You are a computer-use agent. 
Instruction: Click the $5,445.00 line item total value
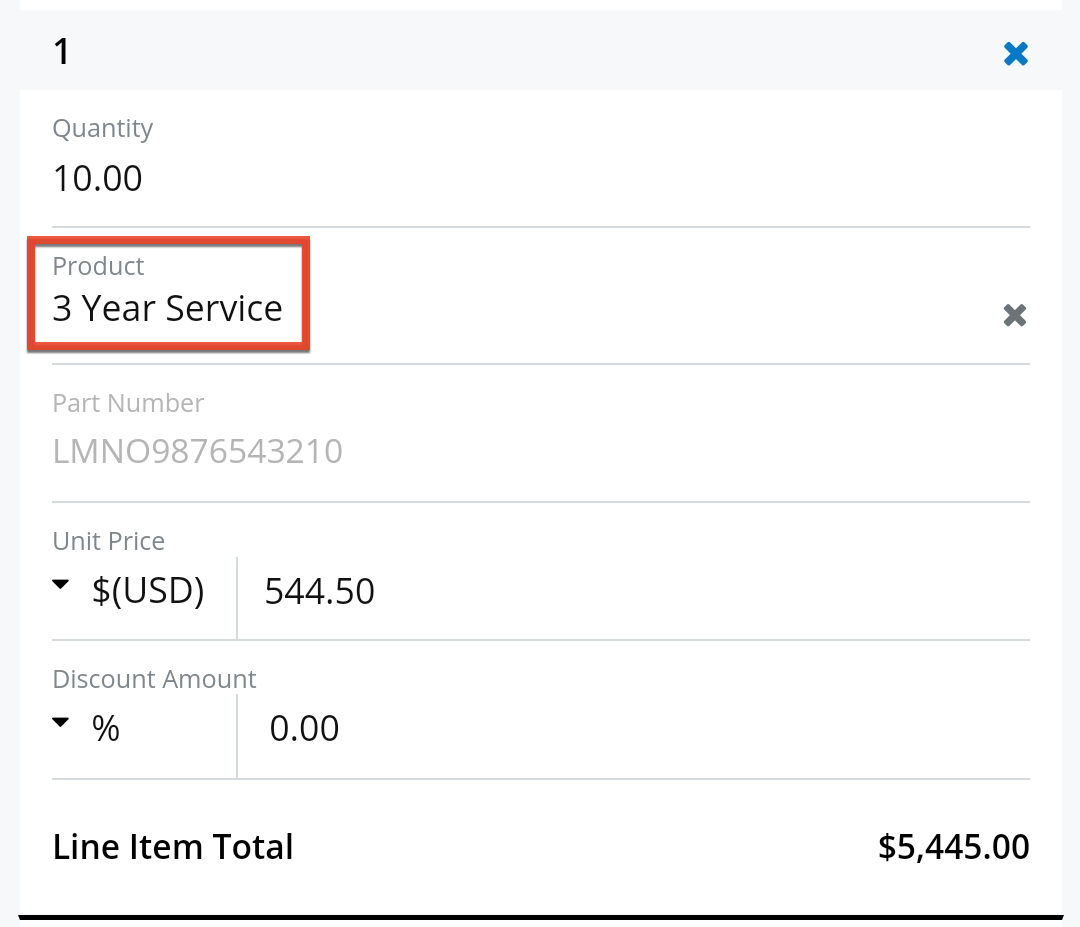coord(953,847)
